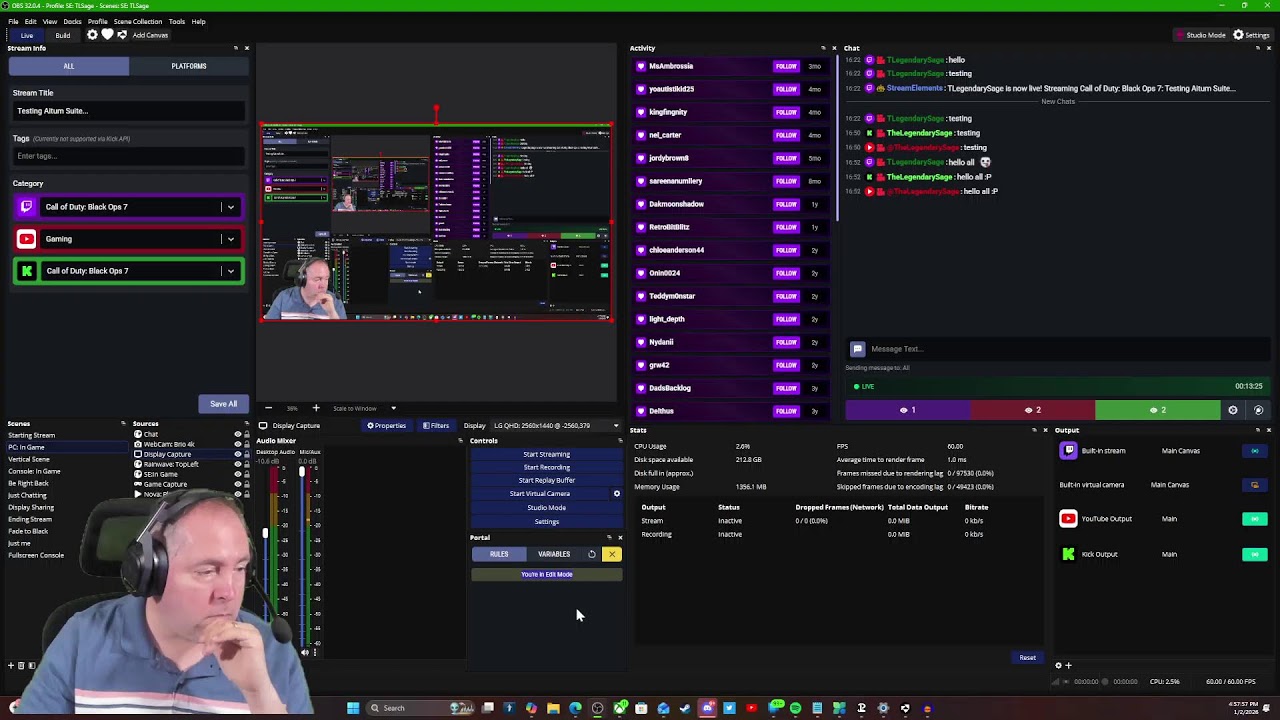Open the LG QHD display selection dropdown
The height and width of the screenshot is (720, 1280).
tap(556, 426)
